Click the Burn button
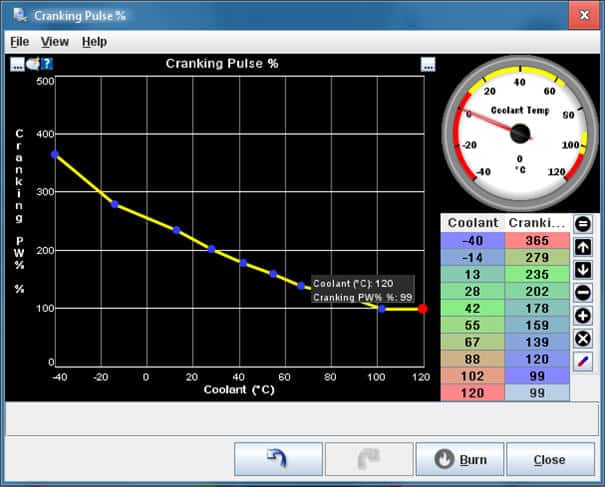This screenshot has height=487, width=605. pyautogui.click(x=459, y=460)
